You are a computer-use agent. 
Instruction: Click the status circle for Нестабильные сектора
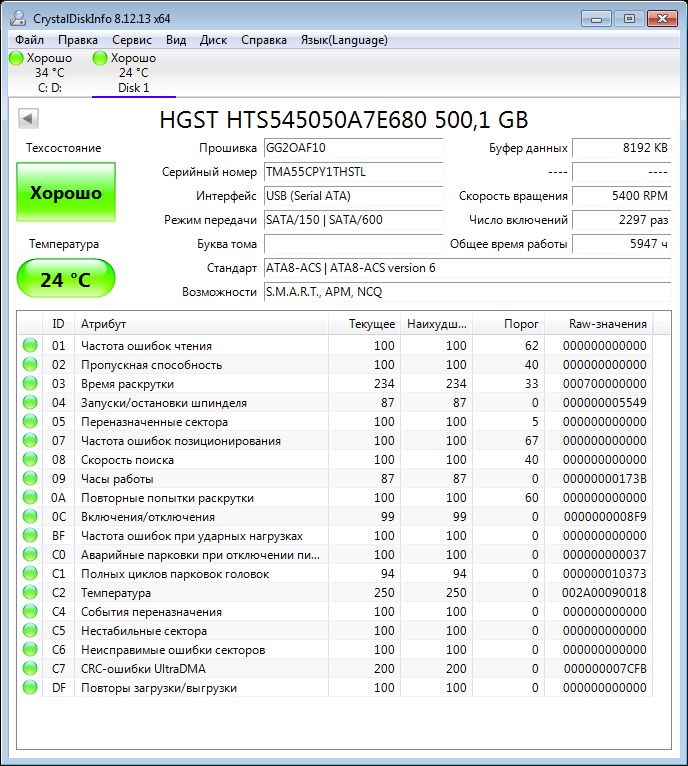30,630
